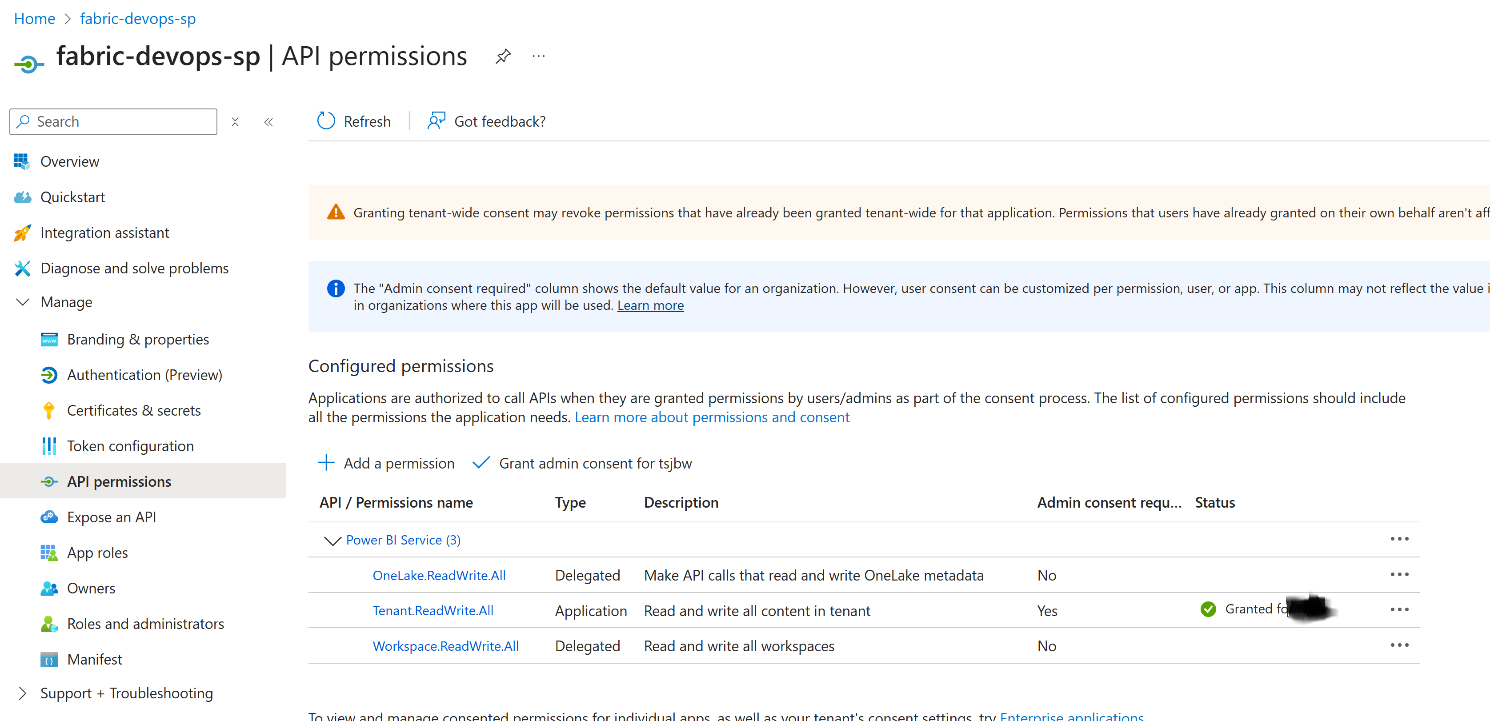The height and width of the screenshot is (721, 1490).
Task: Click the 'Configured permissions' heading
Action: coord(401,366)
